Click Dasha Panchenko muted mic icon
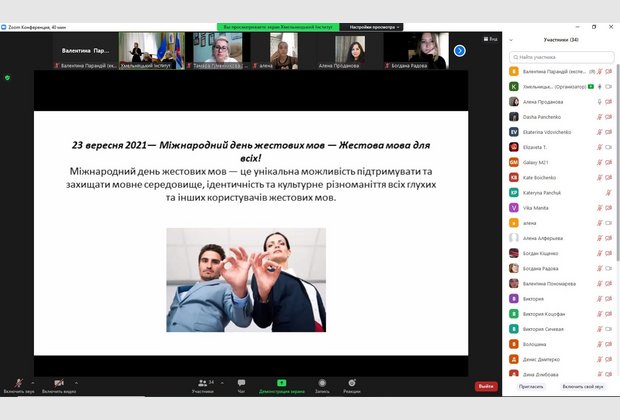 click(600, 117)
